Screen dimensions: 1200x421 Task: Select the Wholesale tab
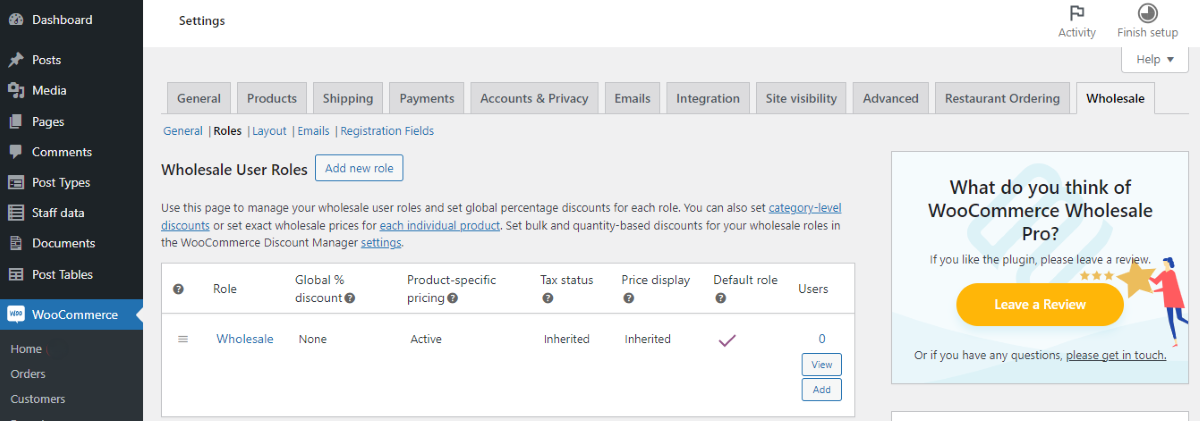[1115, 98]
